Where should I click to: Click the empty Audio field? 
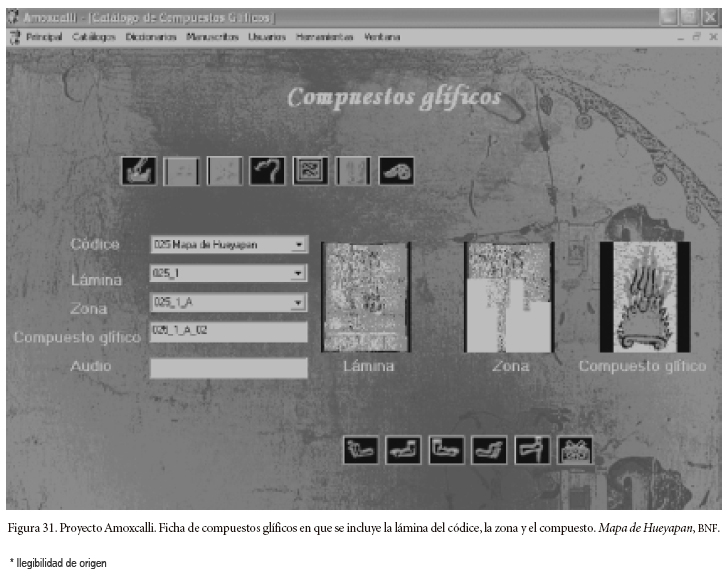point(228,368)
